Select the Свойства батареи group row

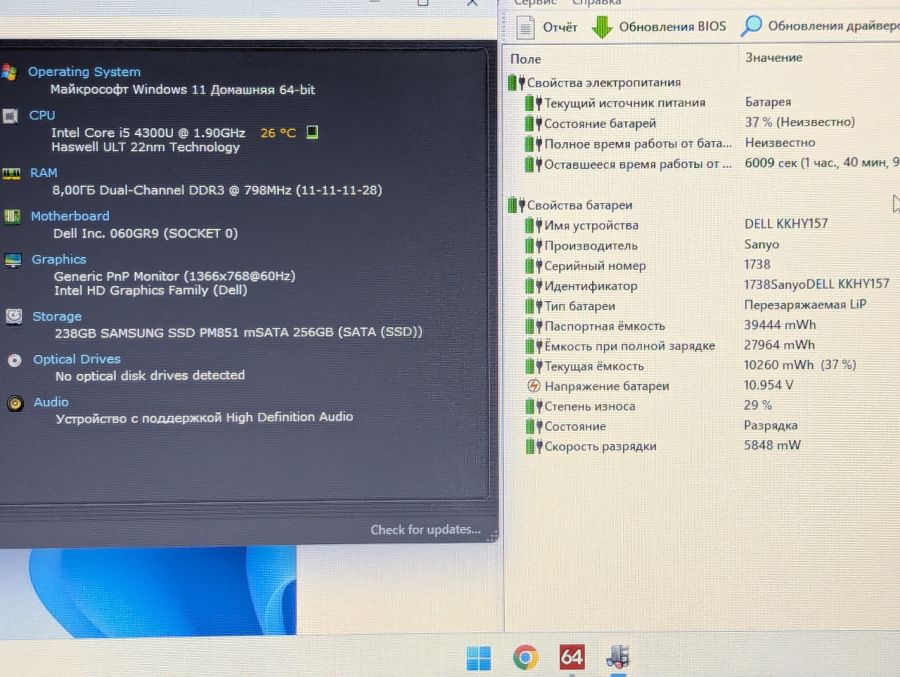(571, 205)
